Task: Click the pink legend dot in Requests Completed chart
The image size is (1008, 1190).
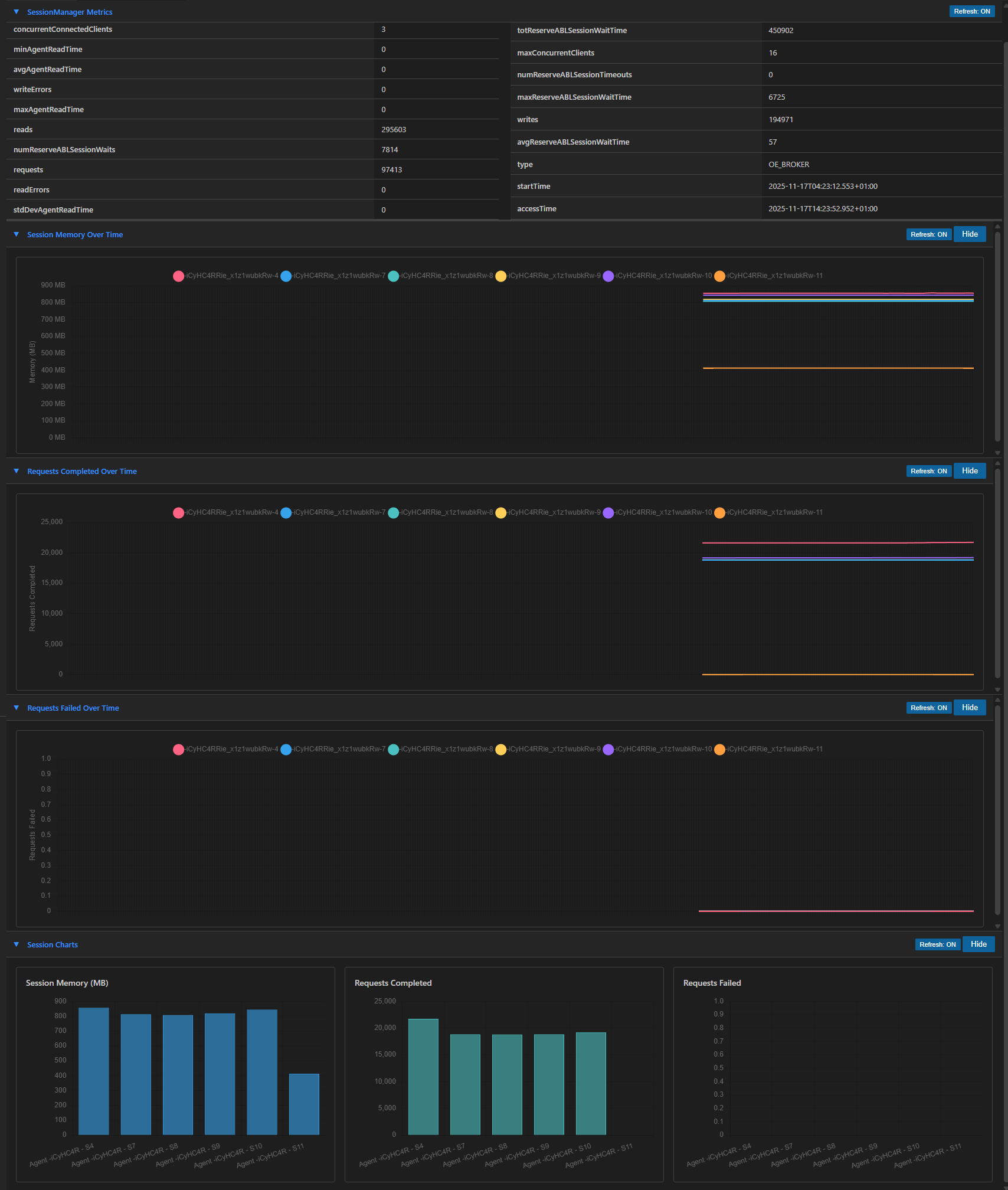Action: 178,512
